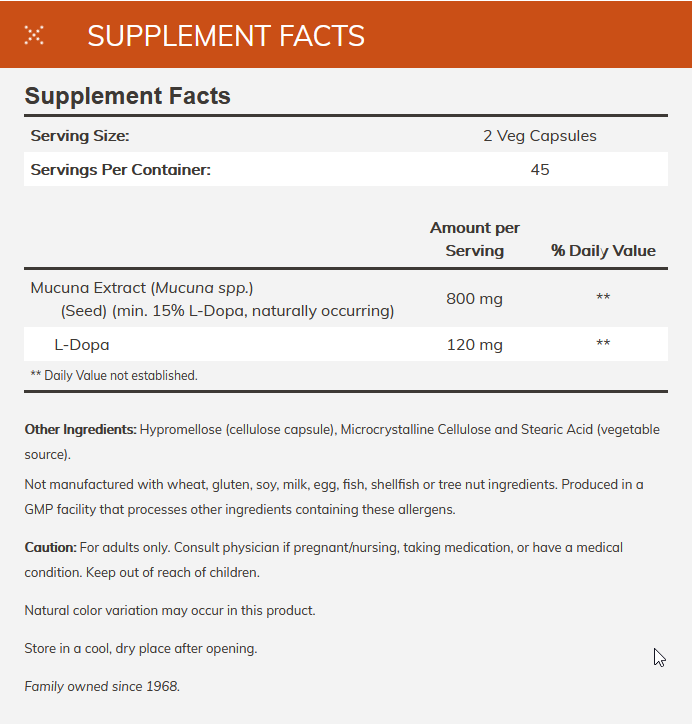This screenshot has height=726, width=692.
Task: Collapse the SUPPLEMENT FACTS section header
Action: click(x=226, y=36)
